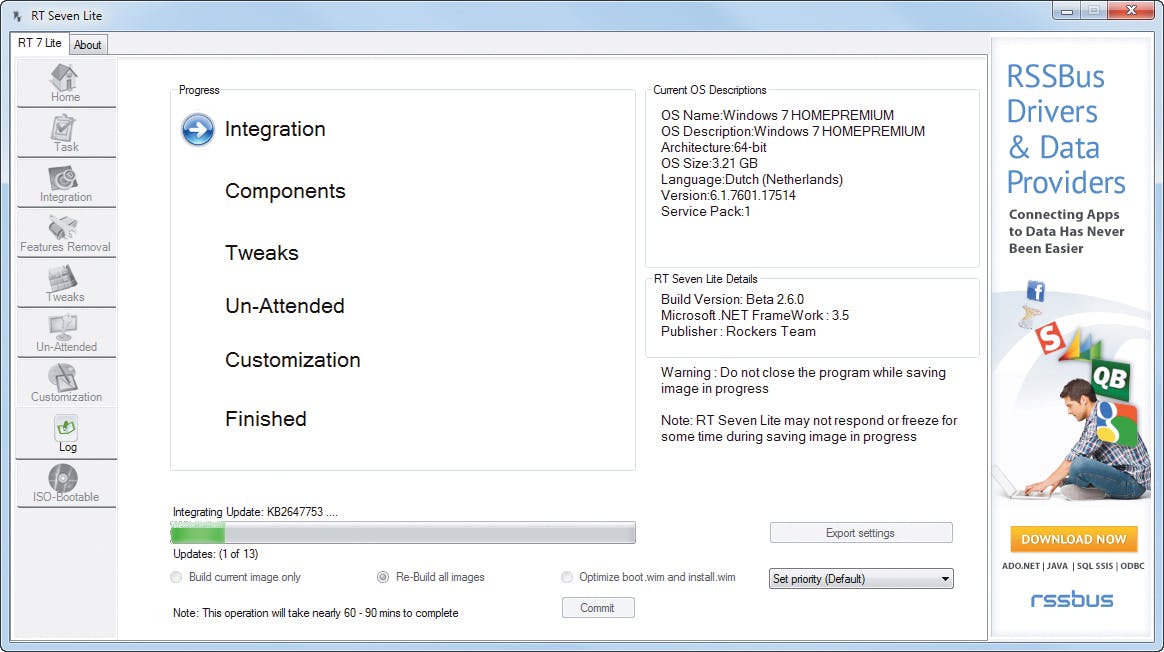Viewport: 1164px width, 652px height.
Task: Close the RT Seven Lite window
Action: click(1131, 10)
